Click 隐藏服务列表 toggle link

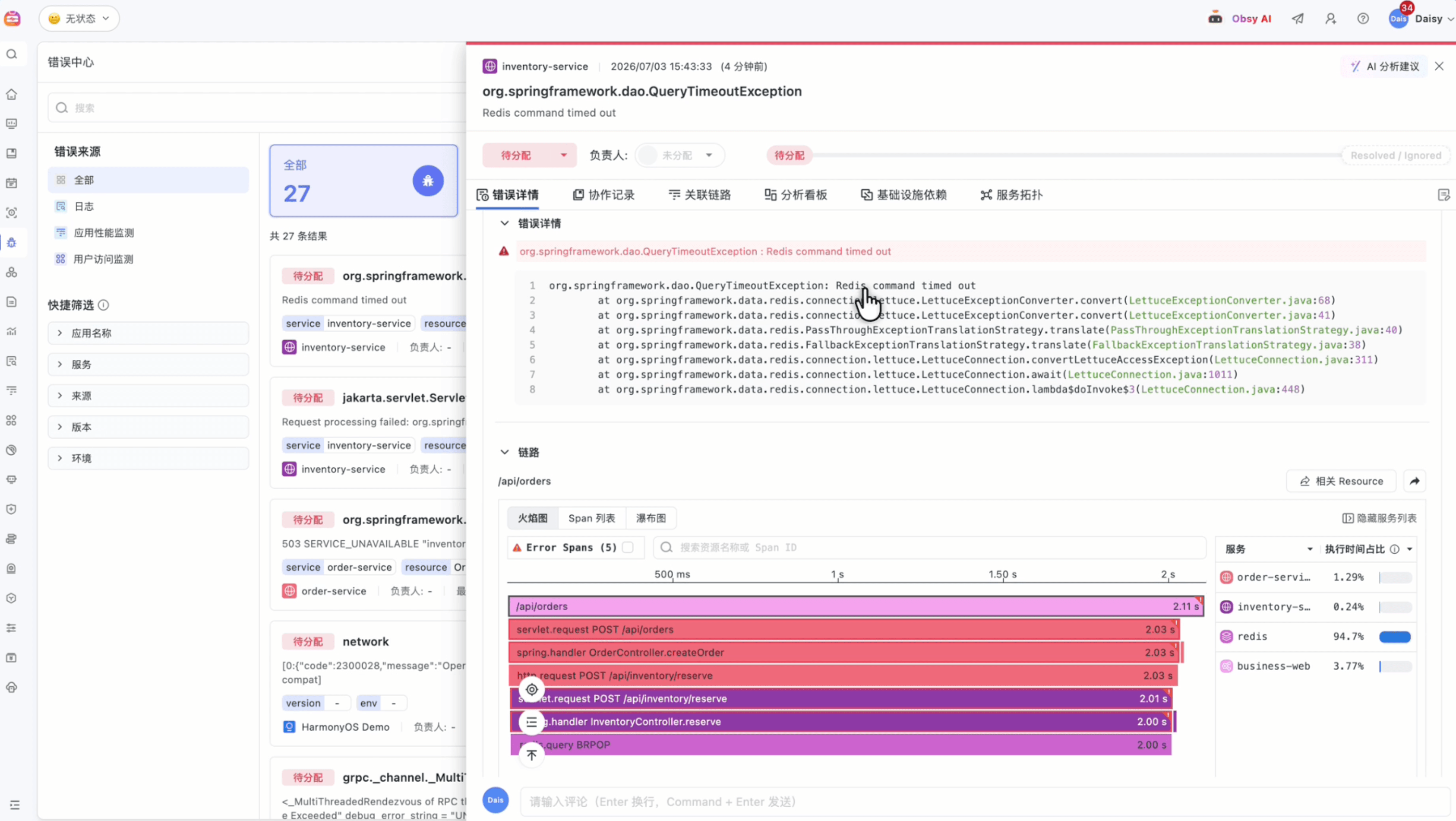(1379, 519)
